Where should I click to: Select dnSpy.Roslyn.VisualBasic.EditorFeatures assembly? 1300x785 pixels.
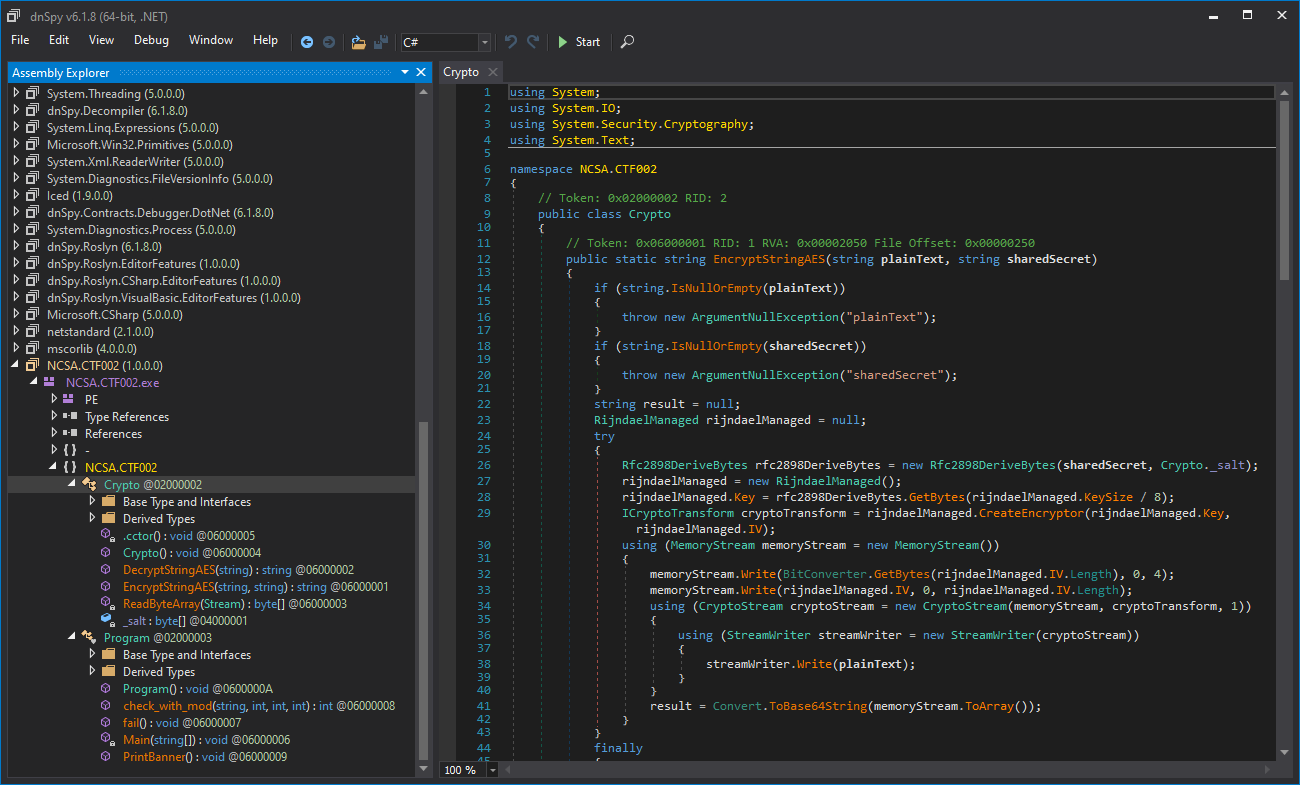pyautogui.click(x=173, y=297)
